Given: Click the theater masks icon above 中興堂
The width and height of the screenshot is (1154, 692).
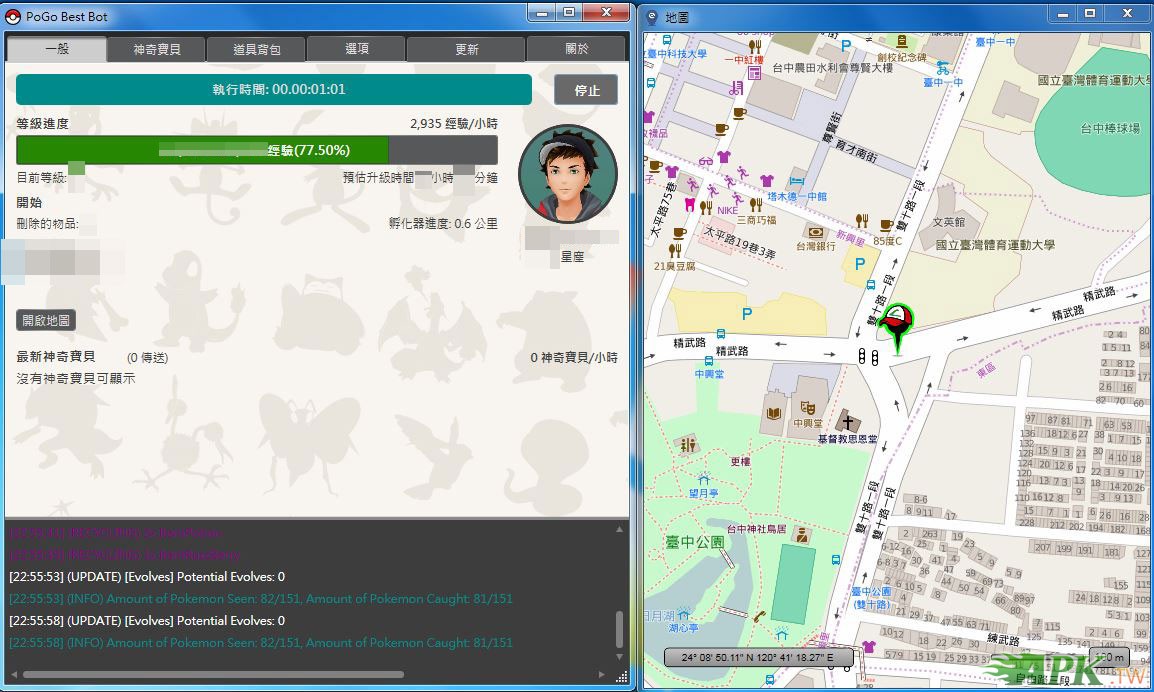Looking at the screenshot, I should [806, 408].
